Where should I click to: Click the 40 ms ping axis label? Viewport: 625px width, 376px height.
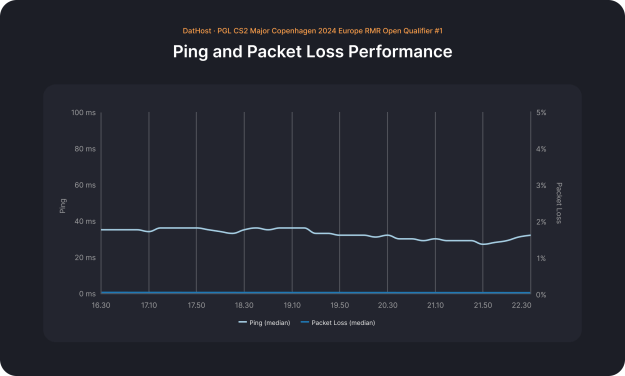85,221
